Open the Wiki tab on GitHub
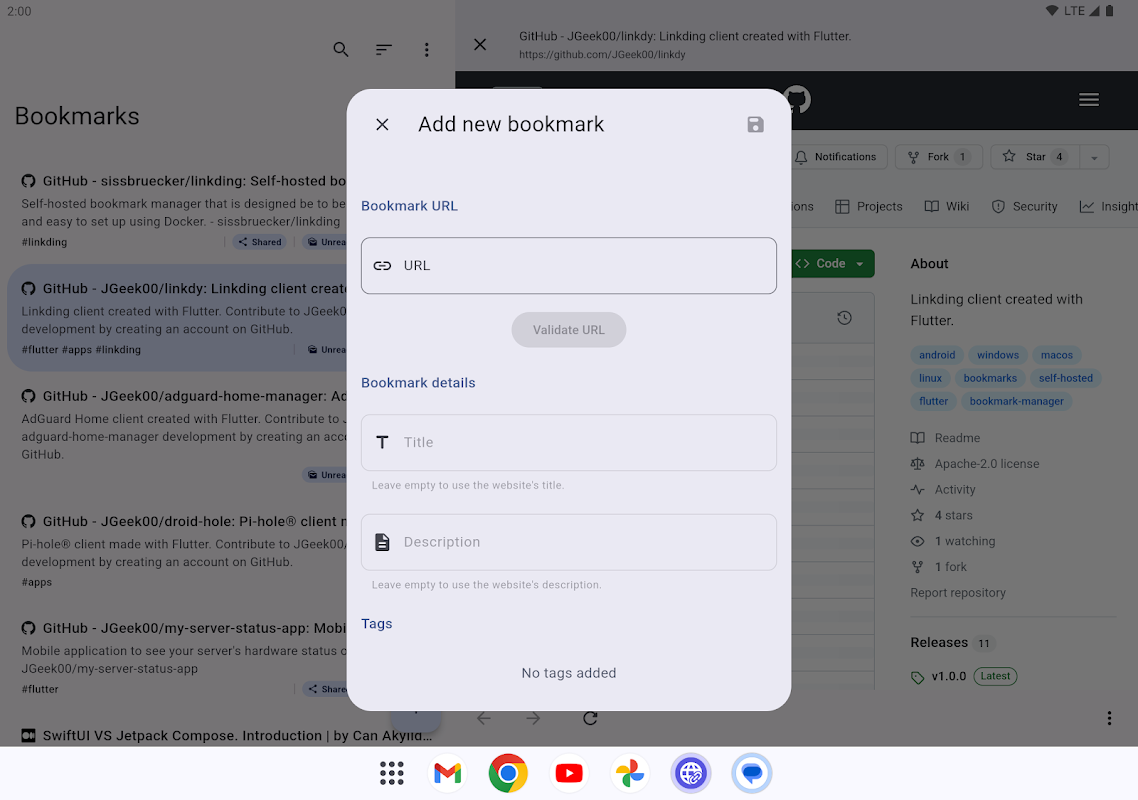 click(x=946, y=207)
